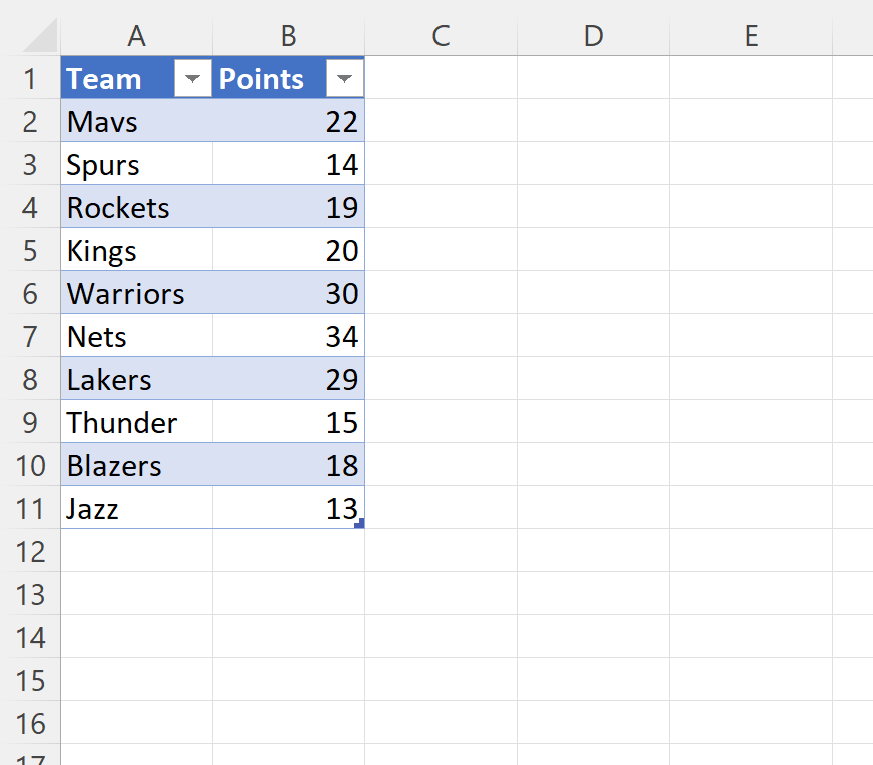Image resolution: width=873 pixels, height=765 pixels.
Task: Click the fill handle on cell B11
Action: [x=362, y=522]
